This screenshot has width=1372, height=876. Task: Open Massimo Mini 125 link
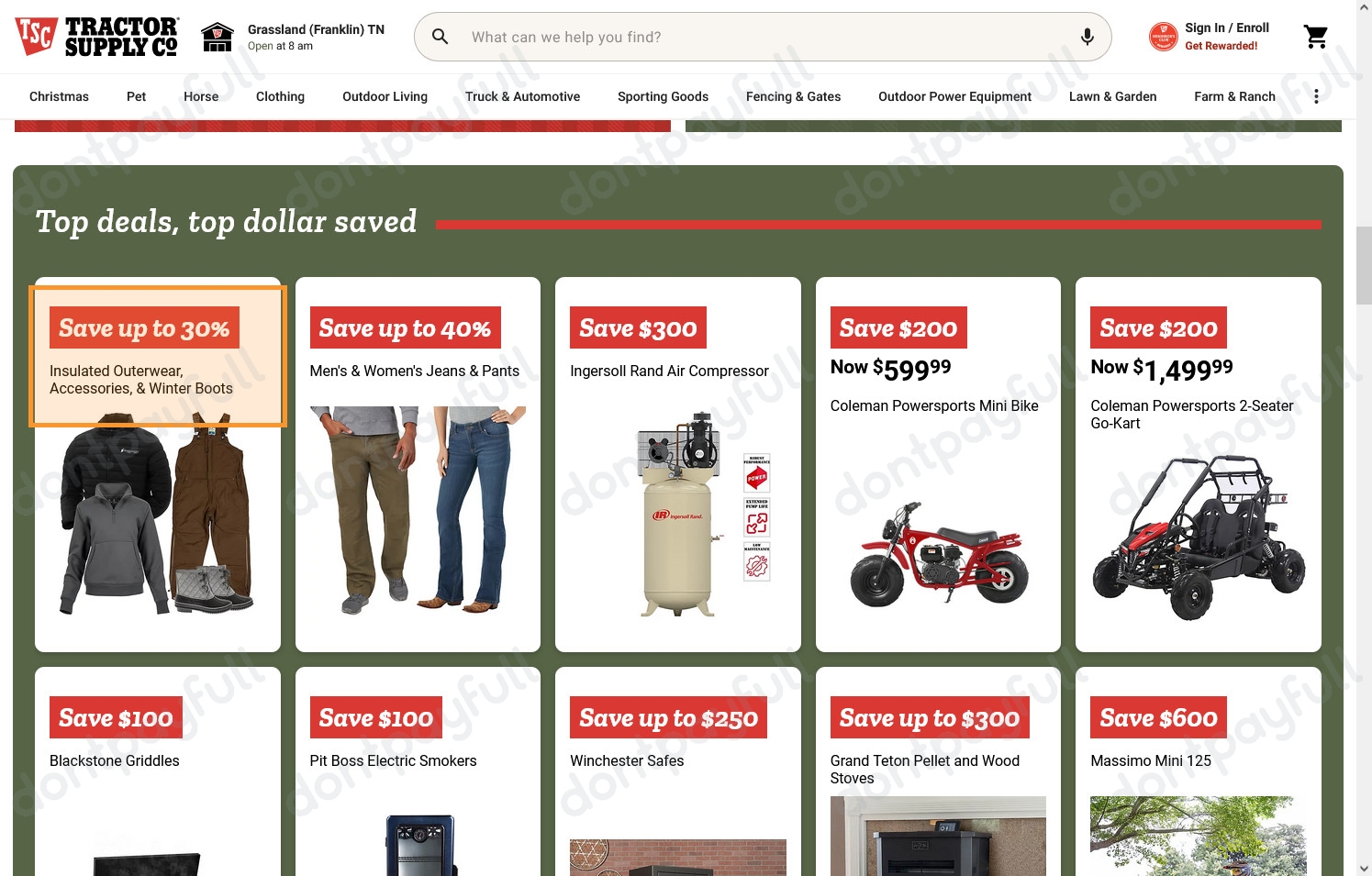(1151, 761)
